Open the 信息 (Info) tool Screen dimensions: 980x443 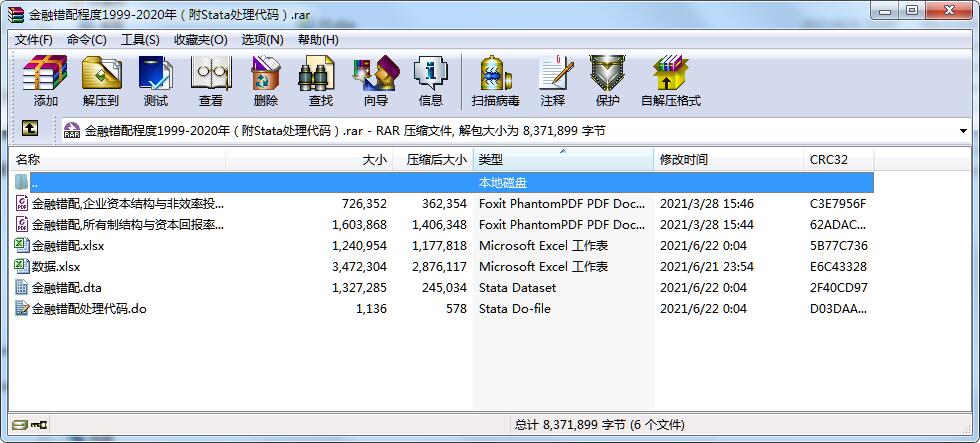pos(431,73)
